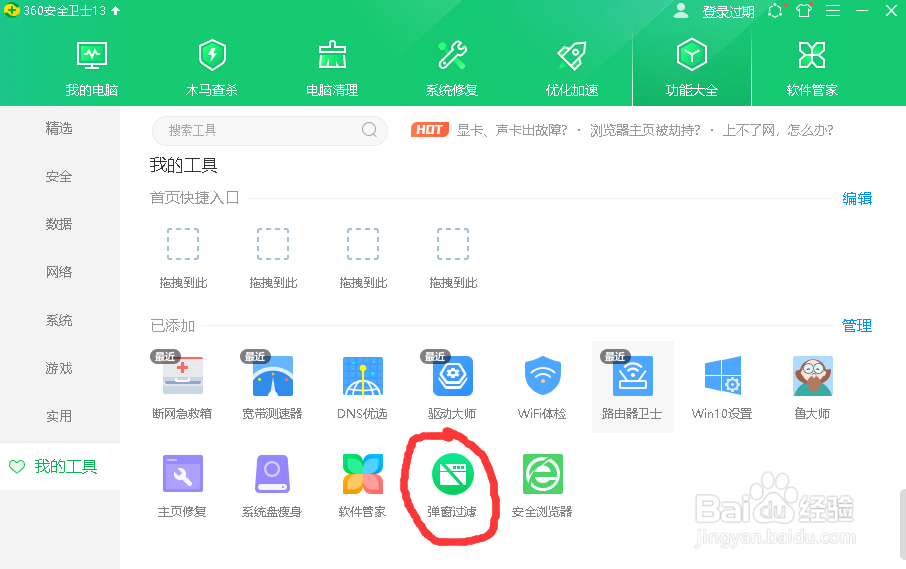Open 软件管家 in top navigation bar
Screen dimensions: 906x569
[812, 69]
